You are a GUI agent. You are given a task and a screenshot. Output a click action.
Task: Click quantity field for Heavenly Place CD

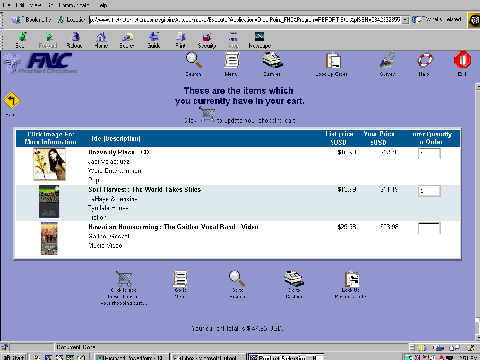pos(429,154)
